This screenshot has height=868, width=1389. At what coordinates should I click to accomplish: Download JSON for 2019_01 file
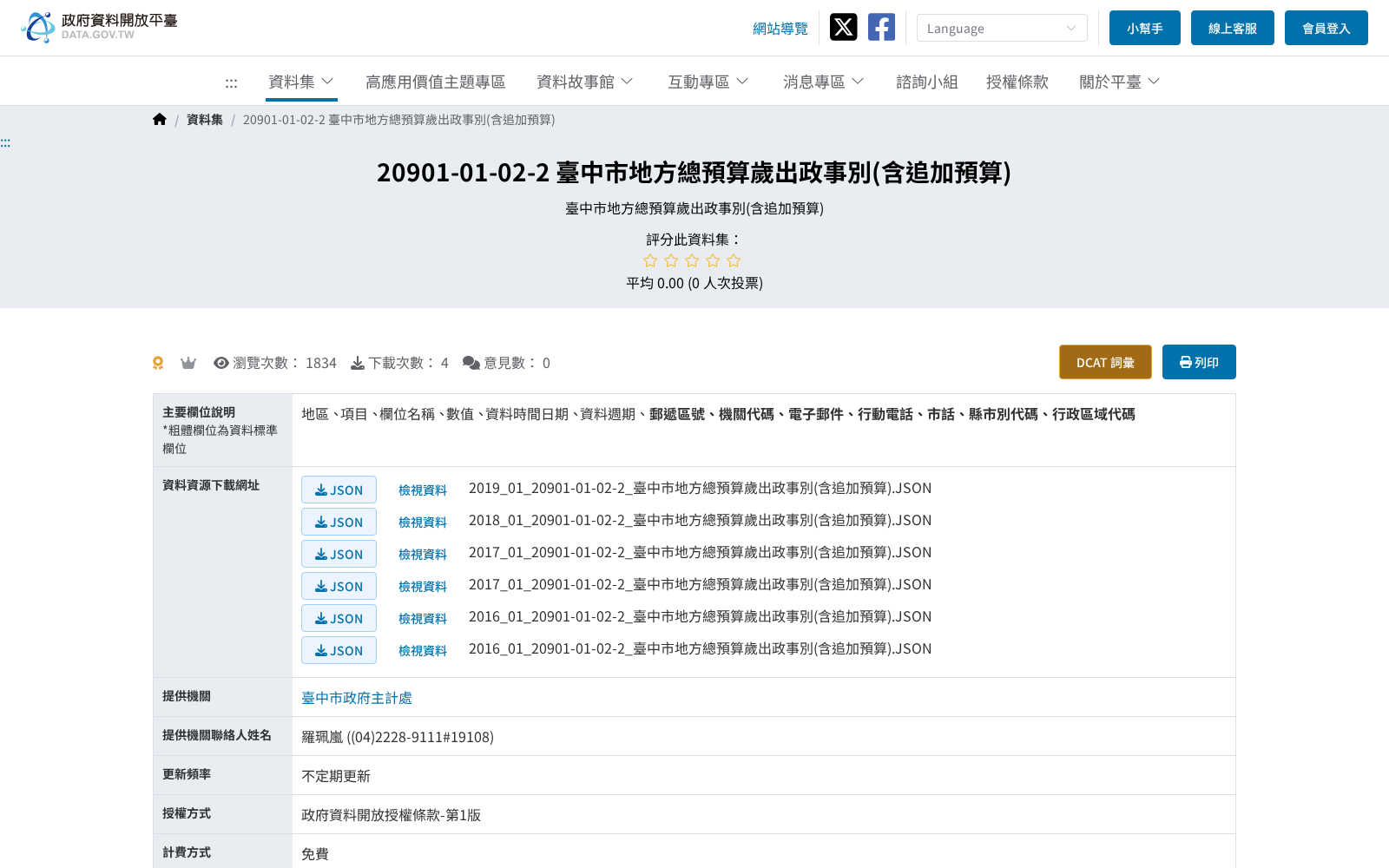pos(339,490)
